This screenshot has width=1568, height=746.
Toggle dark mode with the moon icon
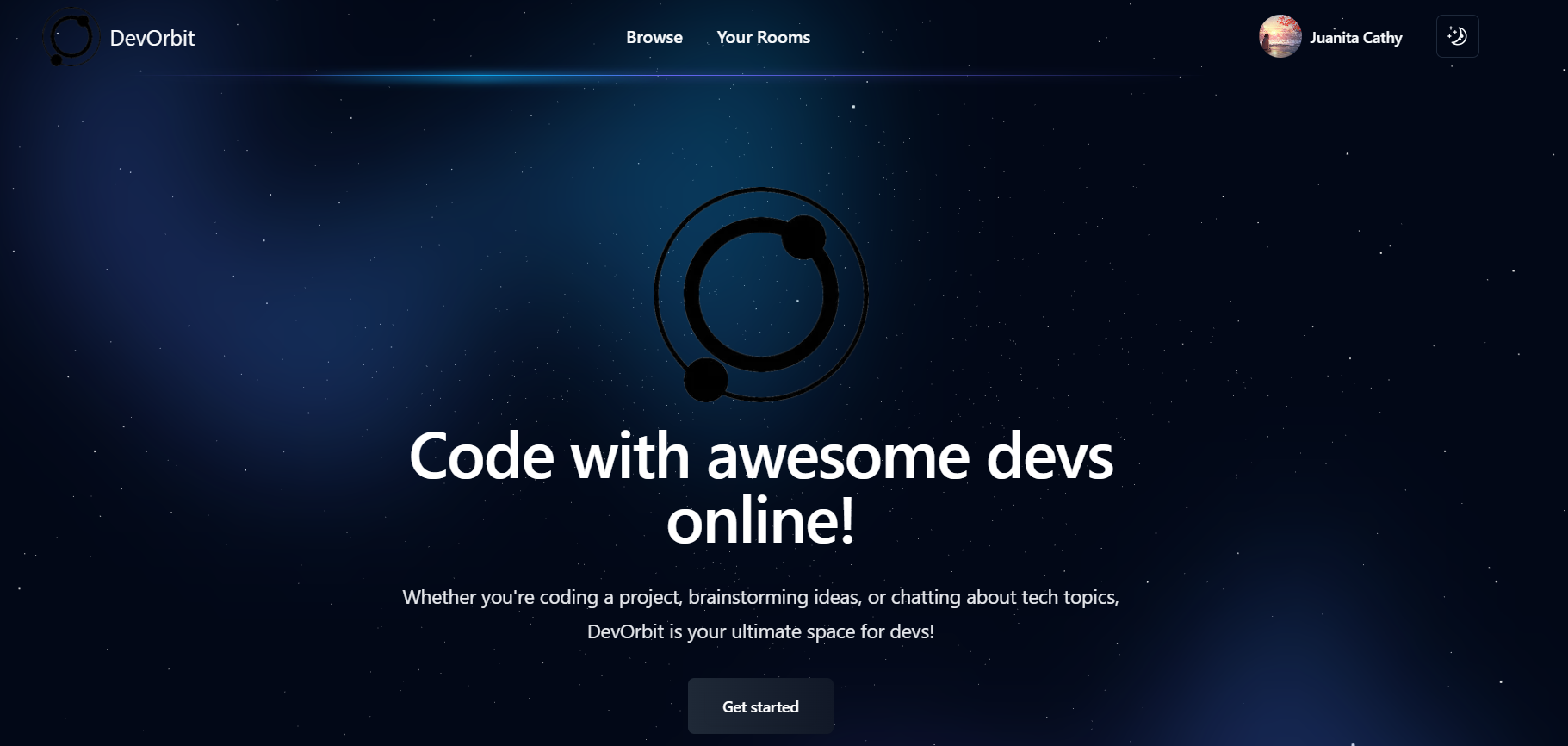(x=1458, y=36)
